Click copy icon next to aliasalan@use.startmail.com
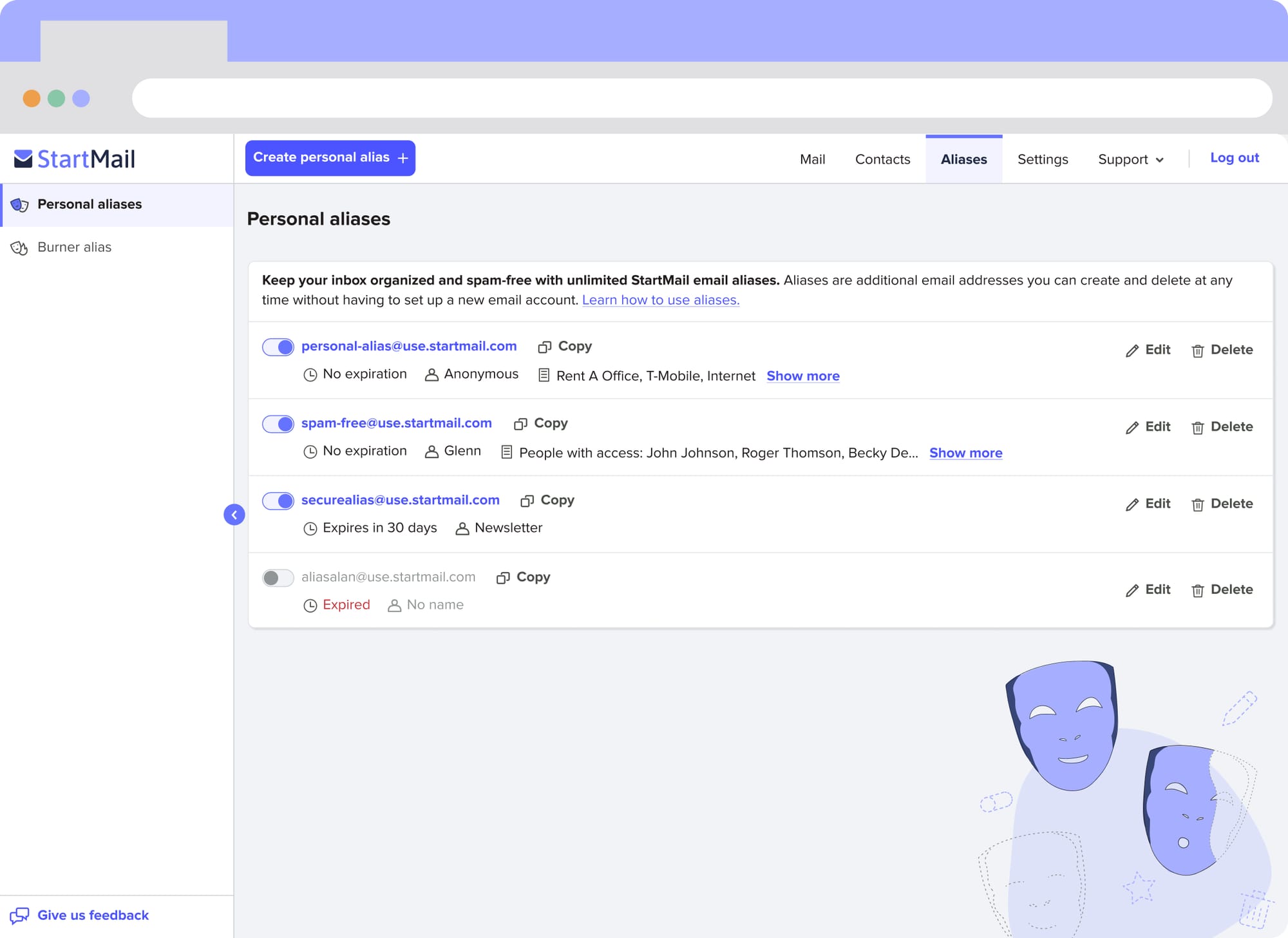This screenshot has width=1288, height=938. (x=503, y=578)
